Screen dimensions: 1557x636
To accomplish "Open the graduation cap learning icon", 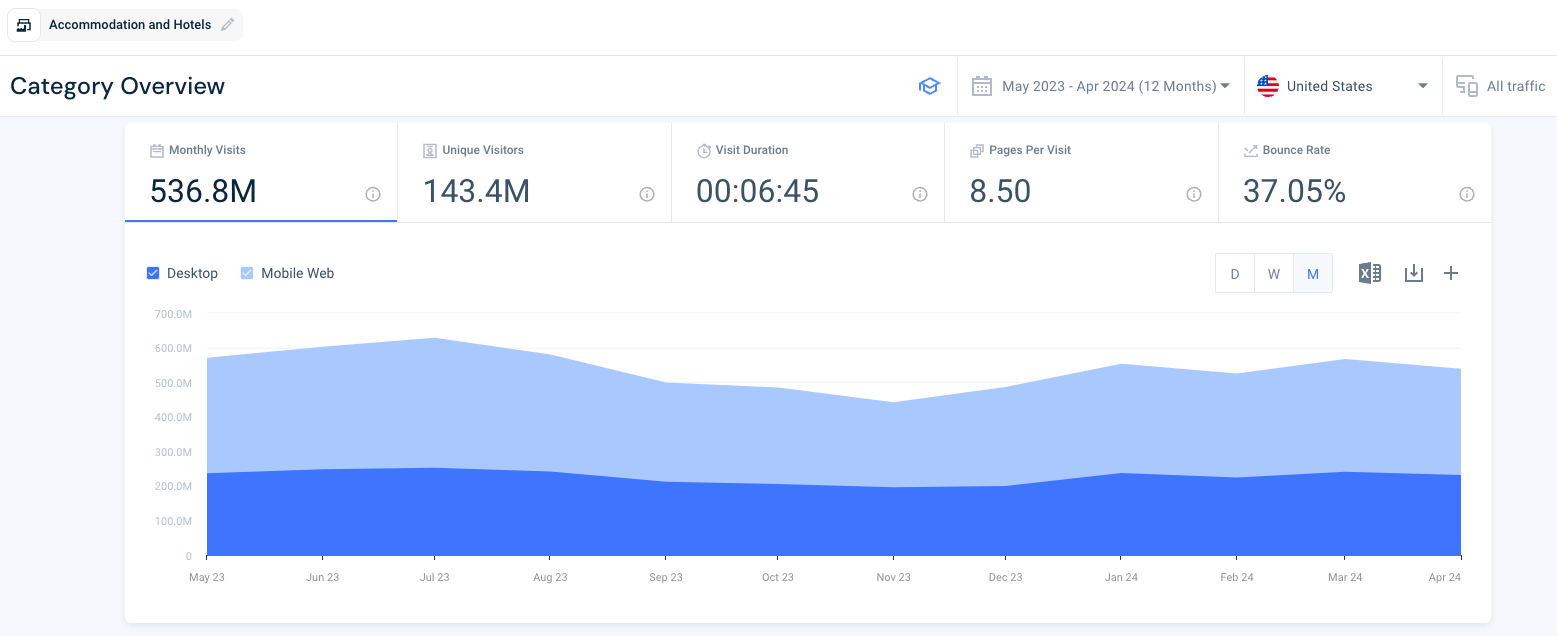I will point(929,86).
